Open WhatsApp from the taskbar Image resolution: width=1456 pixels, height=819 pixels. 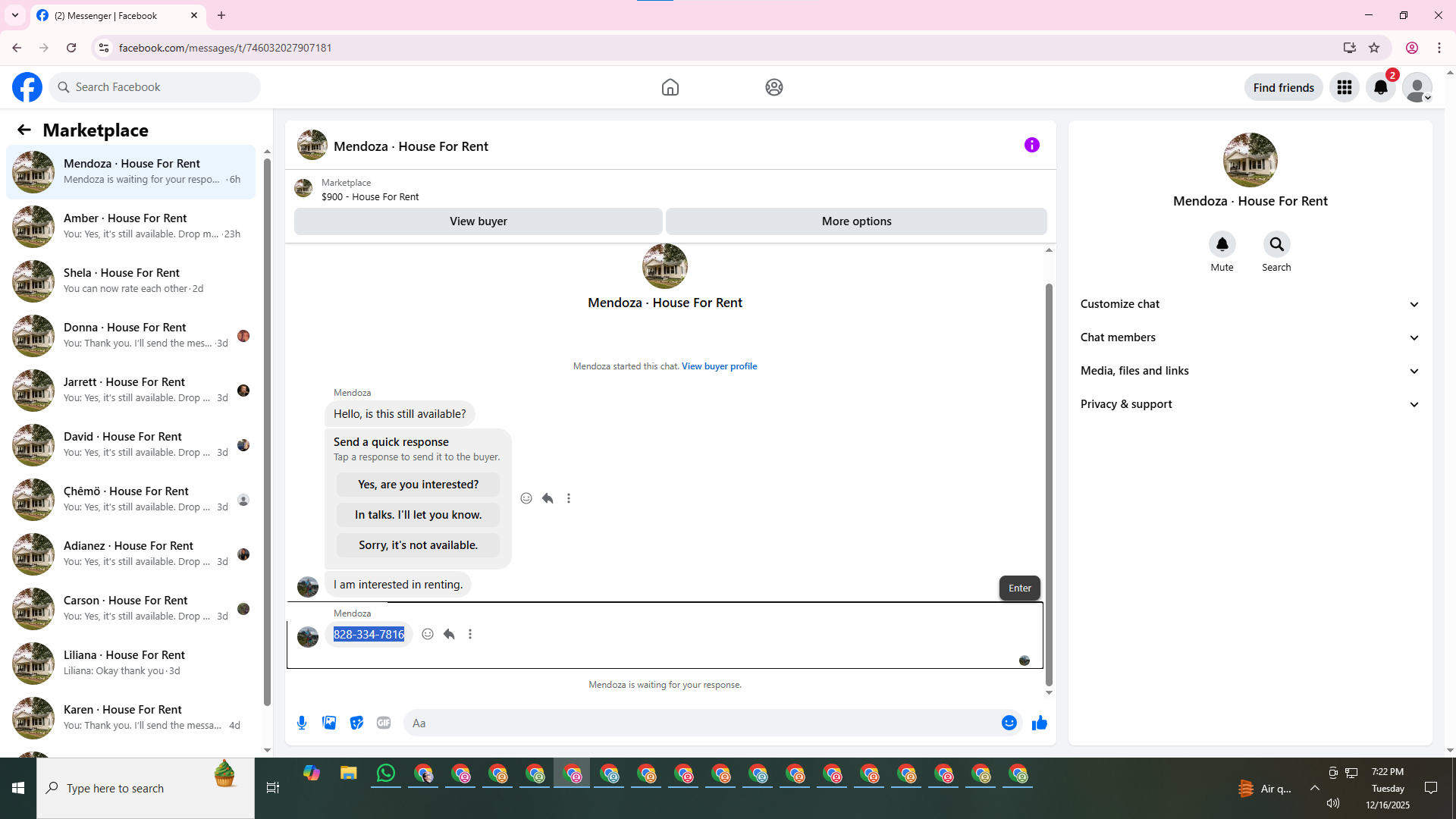pyautogui.click(x=386, y=773)
